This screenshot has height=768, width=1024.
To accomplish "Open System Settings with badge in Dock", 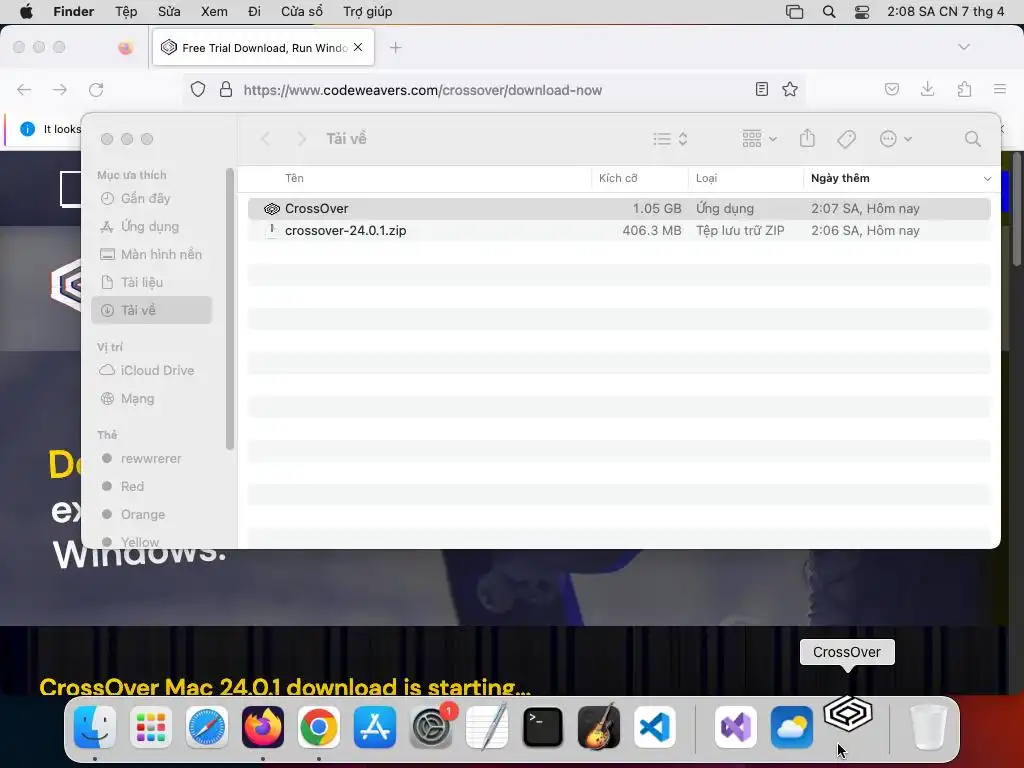I will coord(431,727).
